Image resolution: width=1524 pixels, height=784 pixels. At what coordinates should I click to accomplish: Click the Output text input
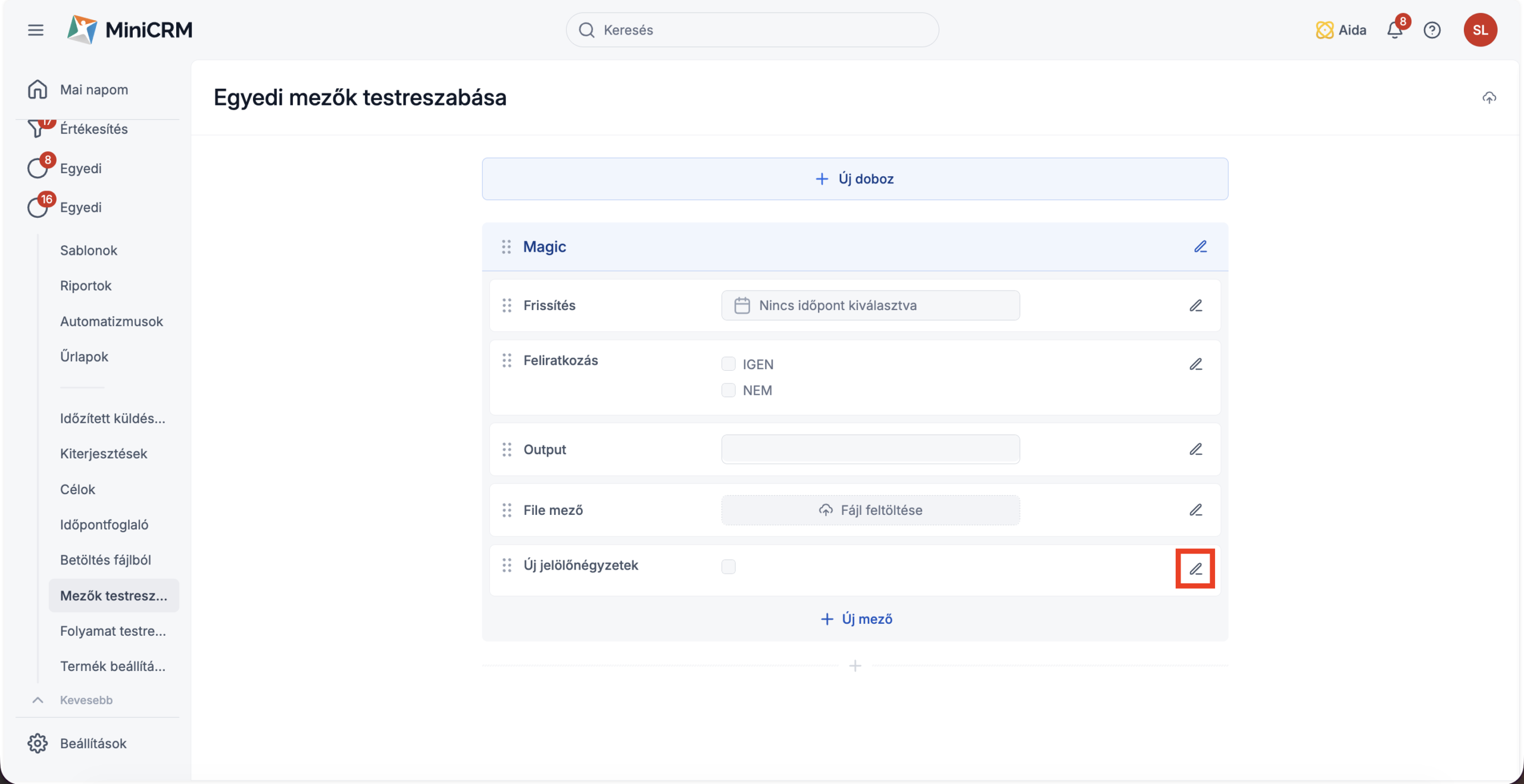click(x=870, y=449)
